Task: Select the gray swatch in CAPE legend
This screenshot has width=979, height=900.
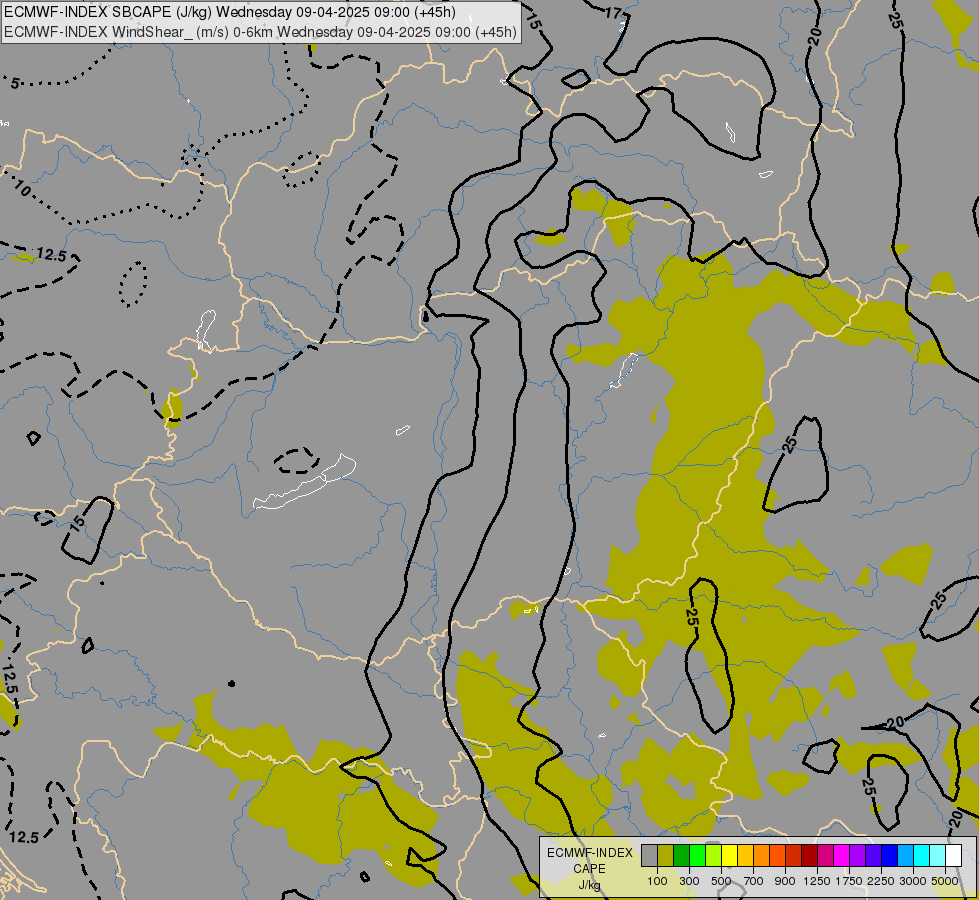Action: click(x=649, y=856)
